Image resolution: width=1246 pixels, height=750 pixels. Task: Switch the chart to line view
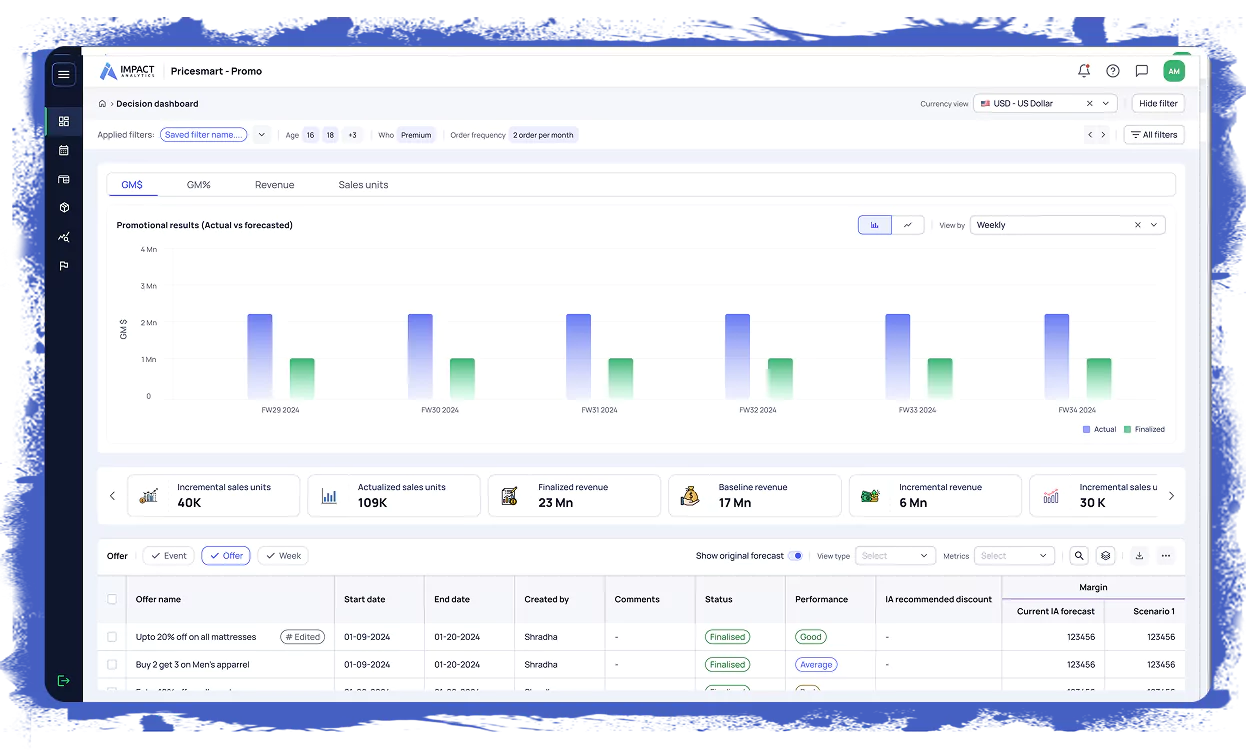[907, 225]
